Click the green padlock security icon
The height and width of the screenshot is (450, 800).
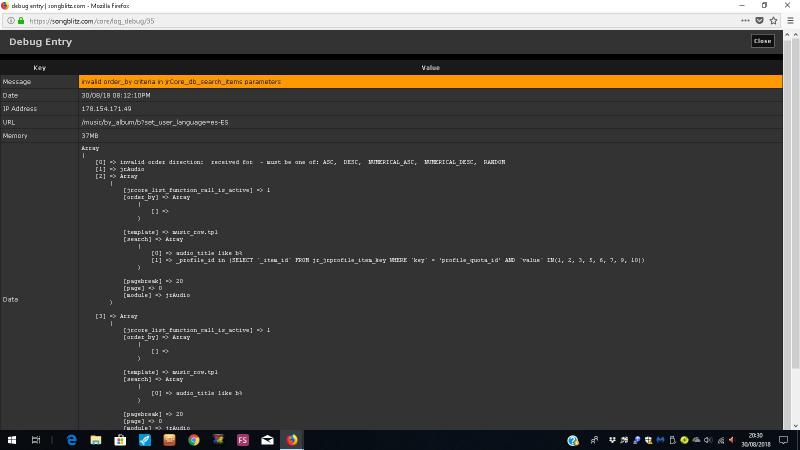tap(21, 21)
